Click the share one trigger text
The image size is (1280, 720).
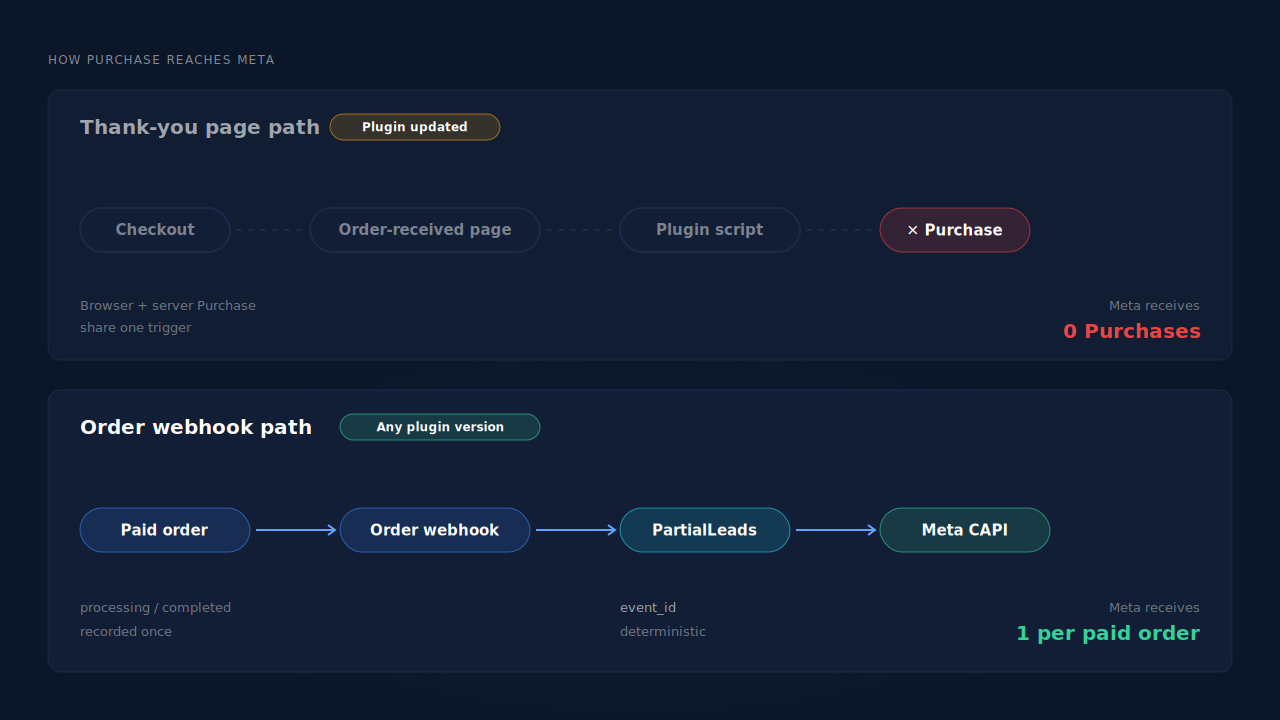coord(136,328)
